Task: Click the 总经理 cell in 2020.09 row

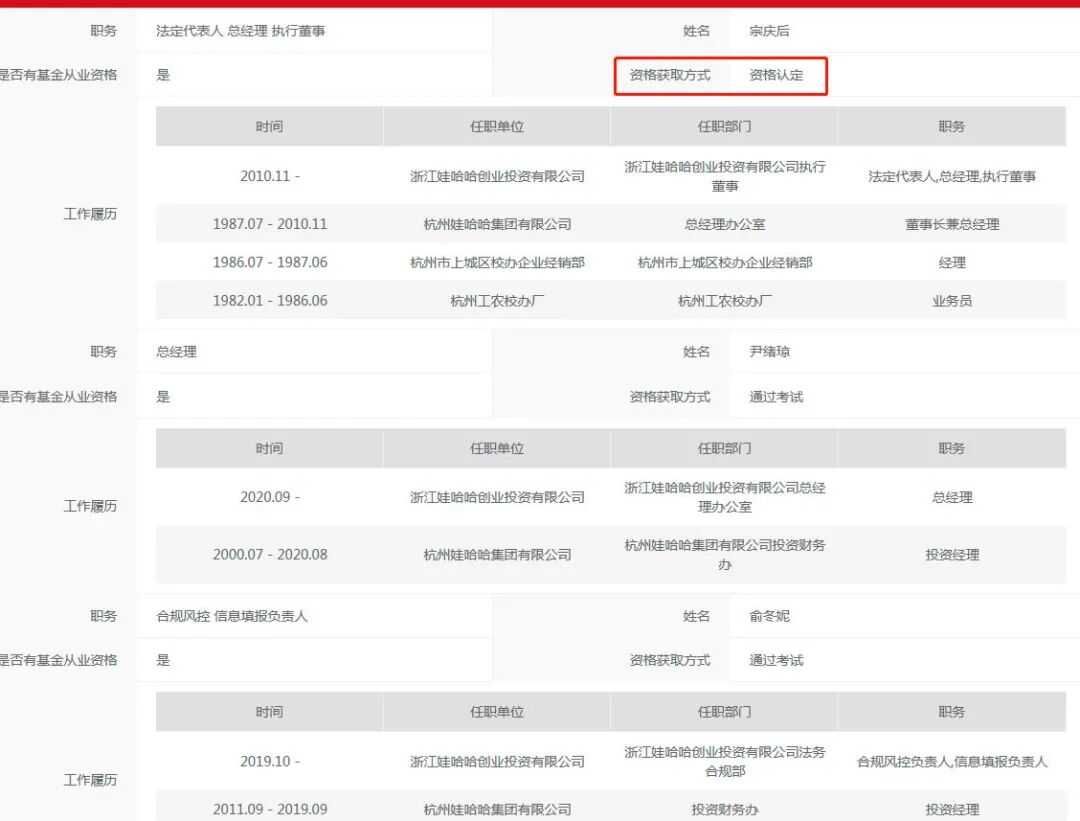Action: click(952, 497)
